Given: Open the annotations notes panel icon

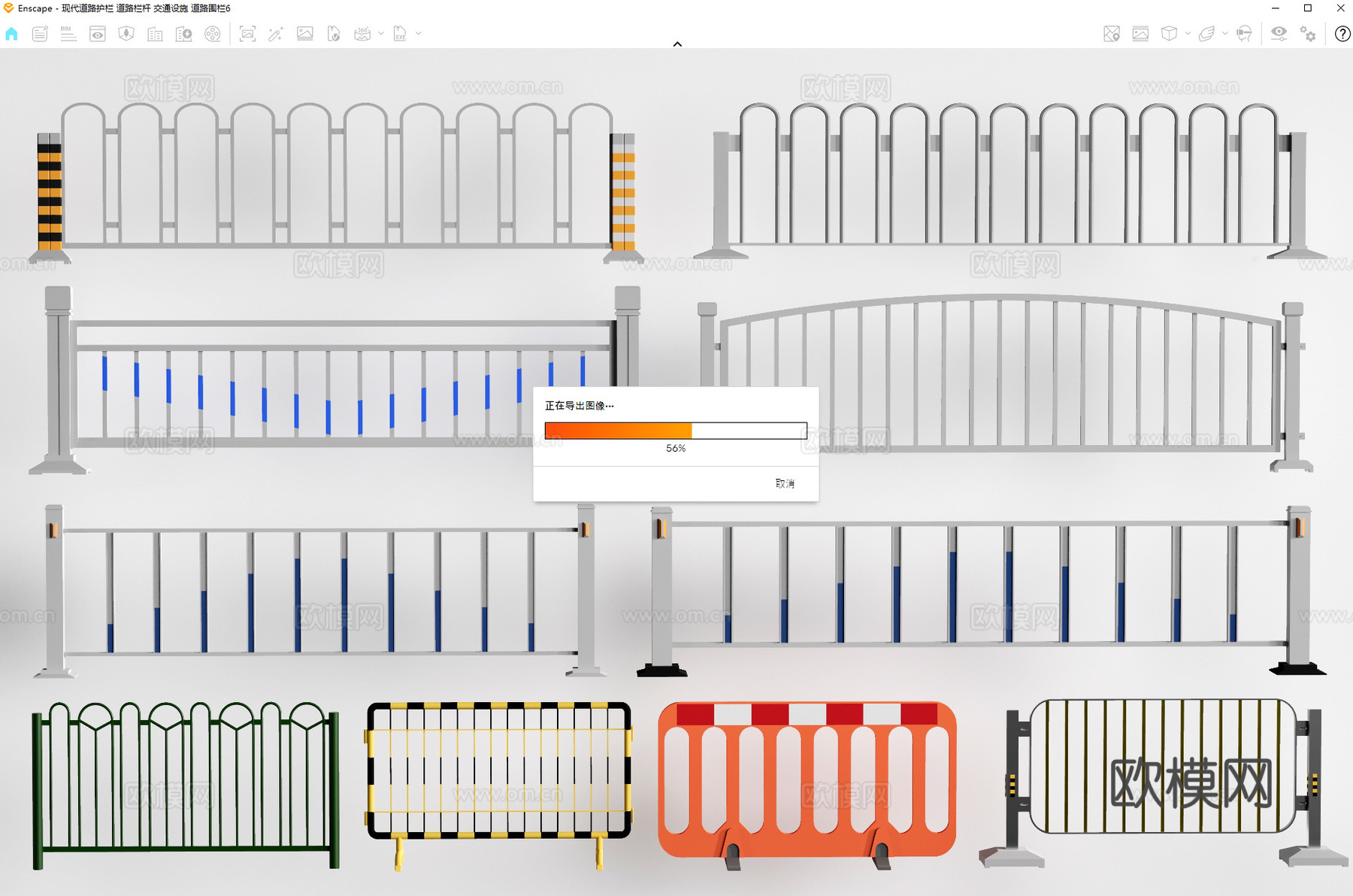Looking at the screenshot, I should (x=40, y=34).
